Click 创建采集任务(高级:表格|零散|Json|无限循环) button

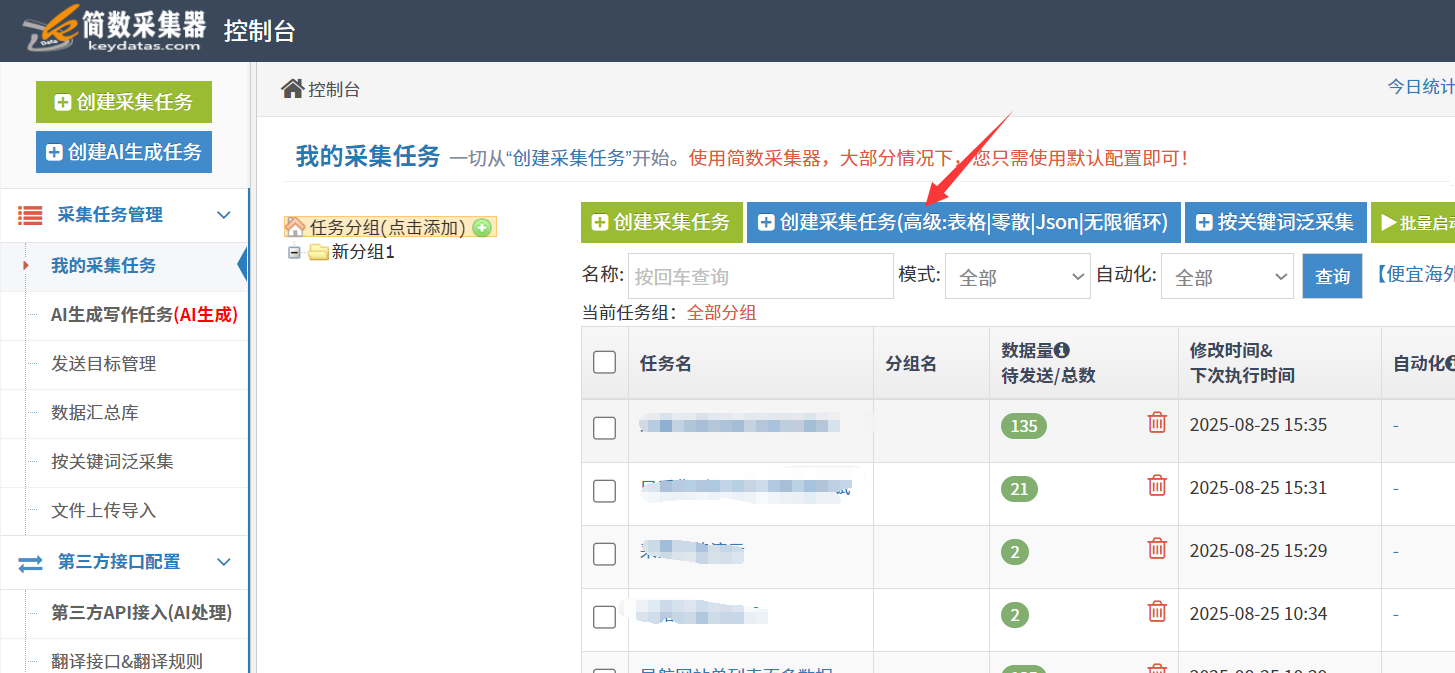coord(964,222)
